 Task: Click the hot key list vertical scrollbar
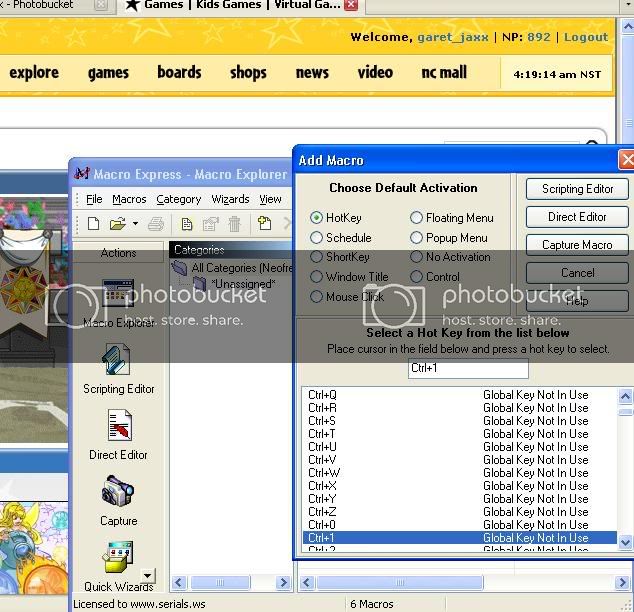coord(626,470)
